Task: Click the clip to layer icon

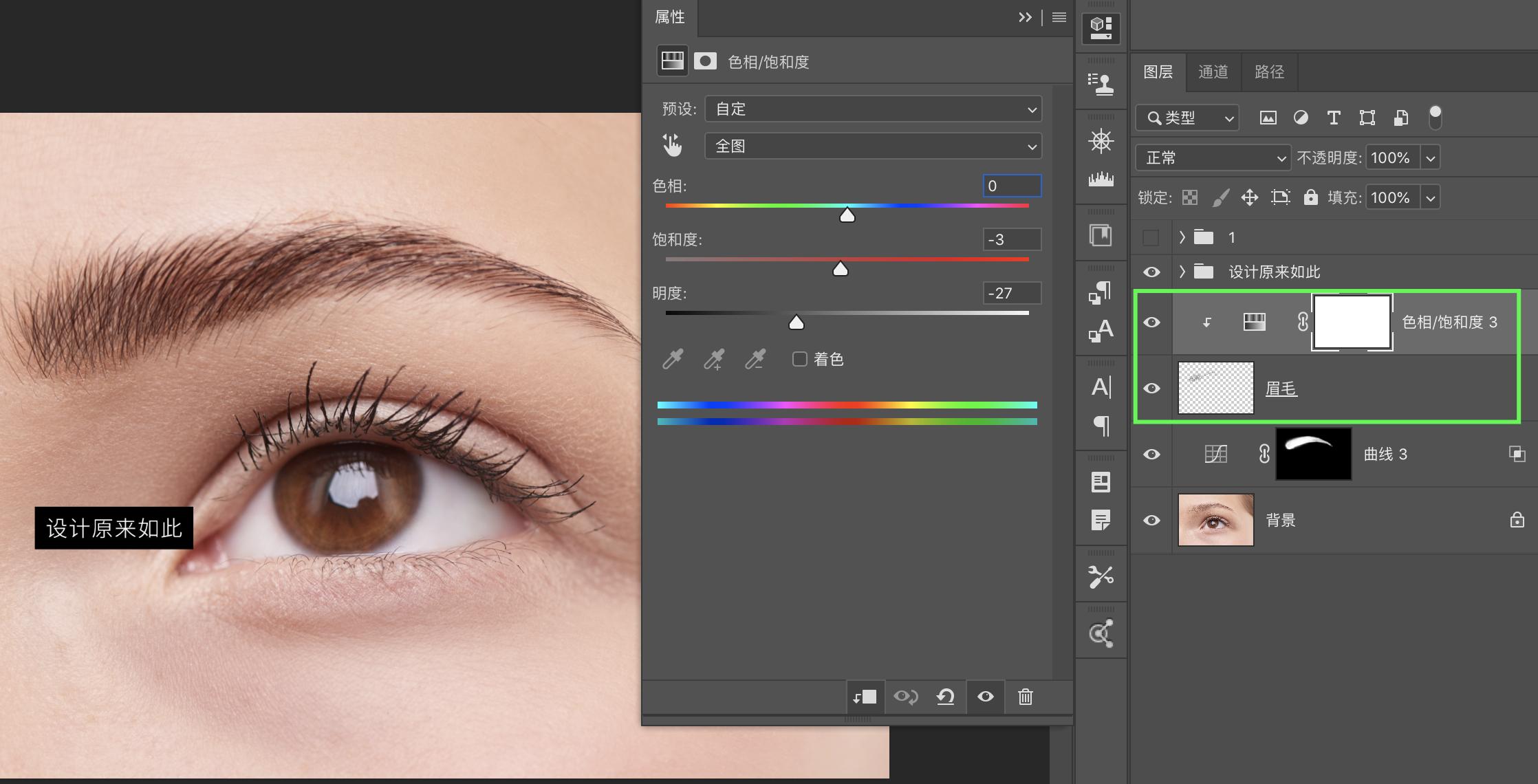Action: click(x=865, y=697)
